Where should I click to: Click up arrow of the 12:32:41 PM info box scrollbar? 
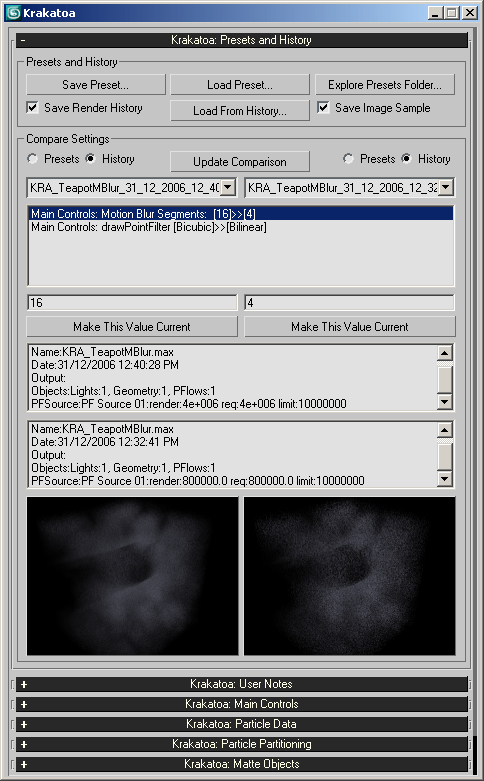pyautogui.click(x=445, y=429)
